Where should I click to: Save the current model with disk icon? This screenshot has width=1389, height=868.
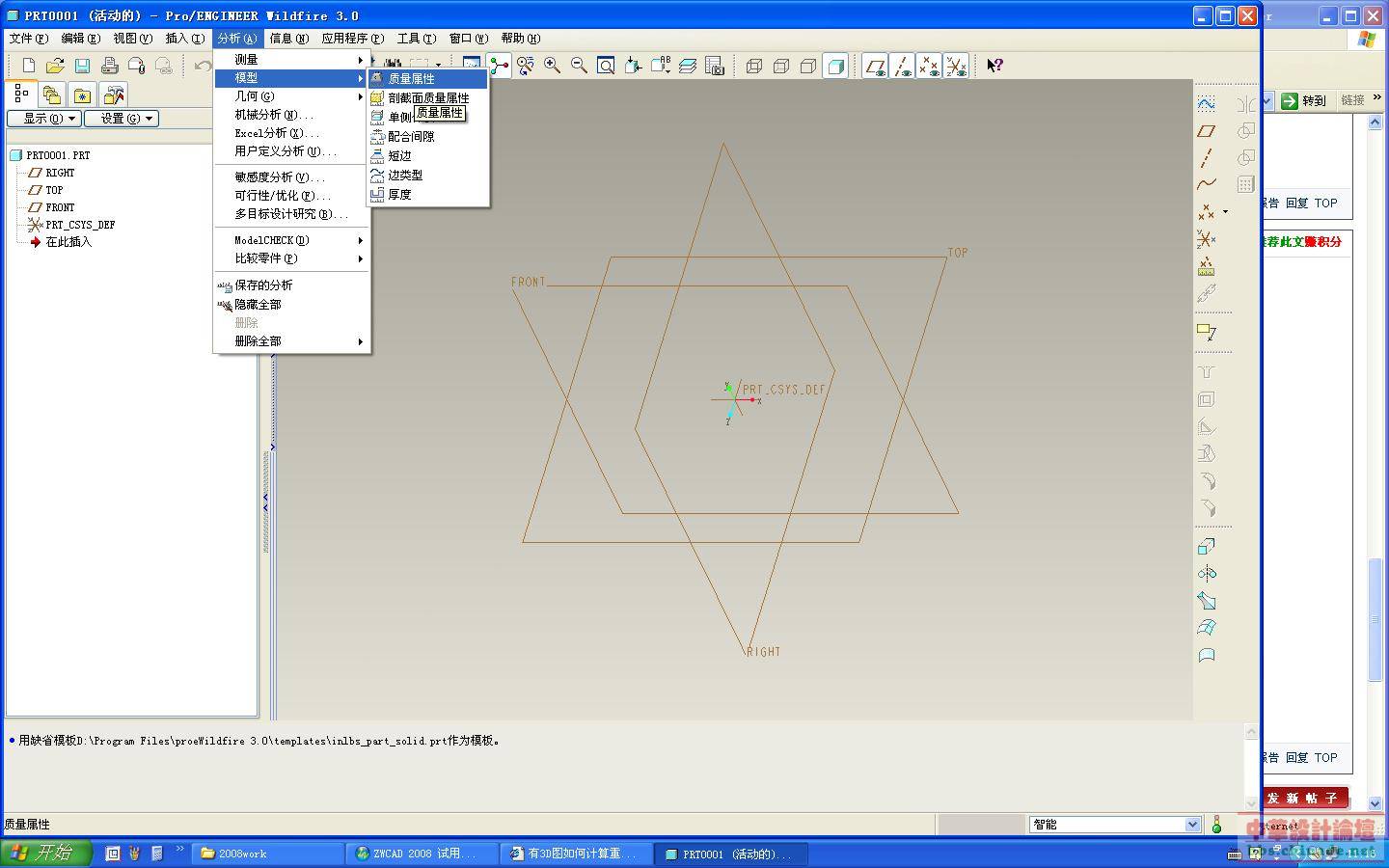[82, 66]
